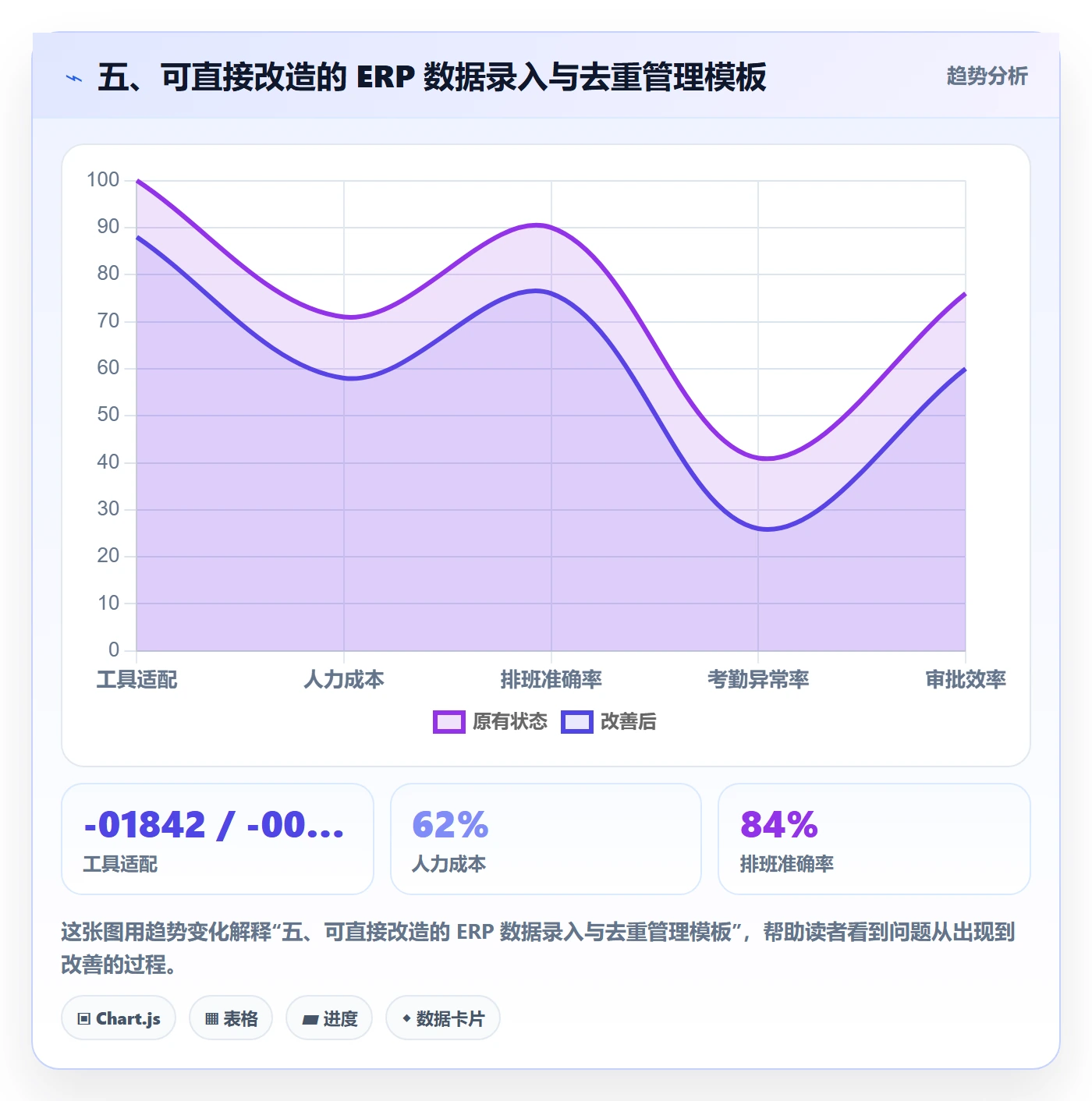This screenshot has width=1092, height=1101.
Task: Click the Chart.js tag square icon
Action: (84, 1019)
